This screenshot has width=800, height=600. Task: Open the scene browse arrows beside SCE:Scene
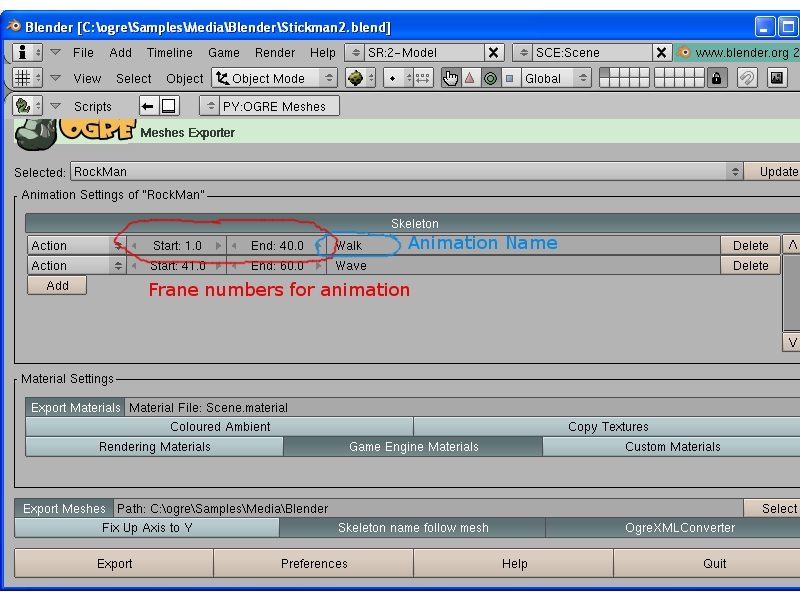pos(523,53)
